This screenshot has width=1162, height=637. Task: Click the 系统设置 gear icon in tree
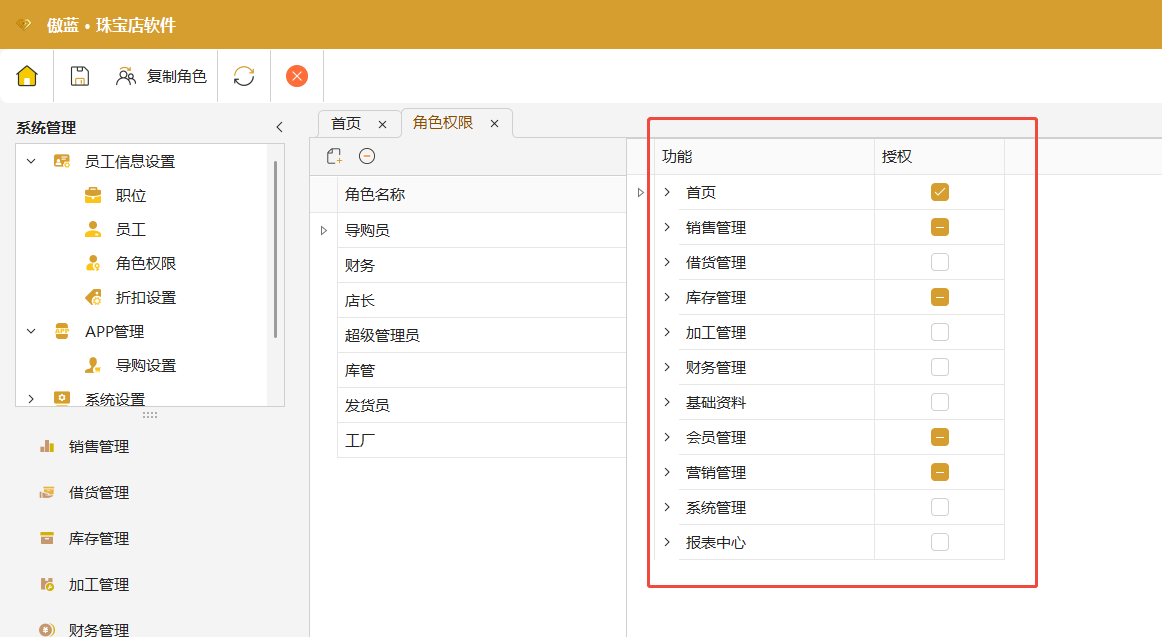pyautogui.click(x=62, y=398)
